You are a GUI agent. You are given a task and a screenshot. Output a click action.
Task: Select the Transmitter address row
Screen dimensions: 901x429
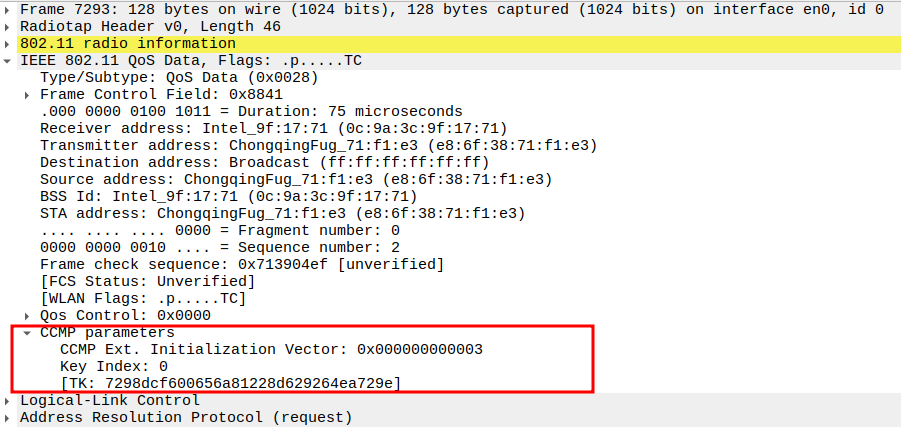[318, 146]
